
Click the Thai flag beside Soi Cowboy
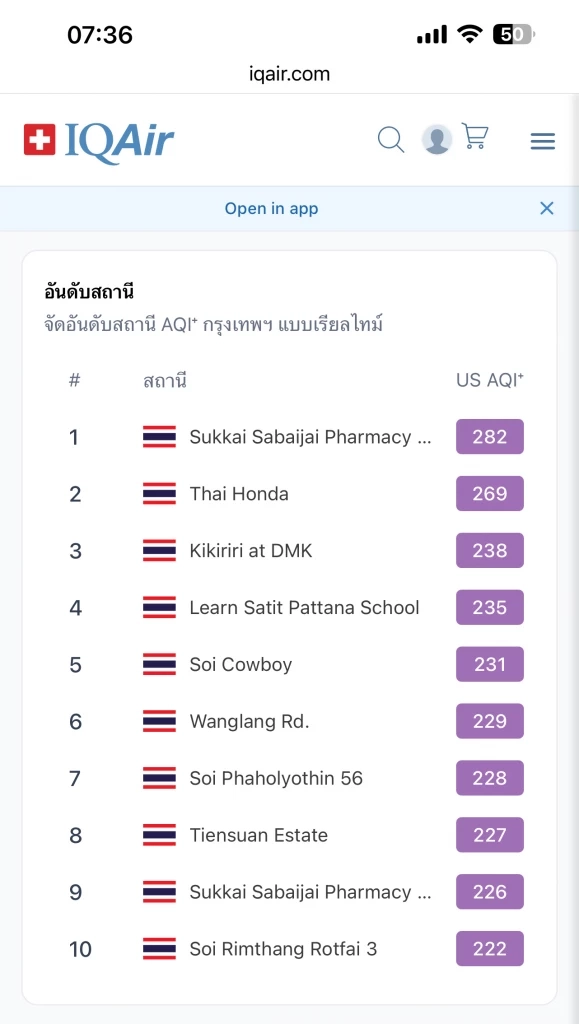click(x=158, y=664)
